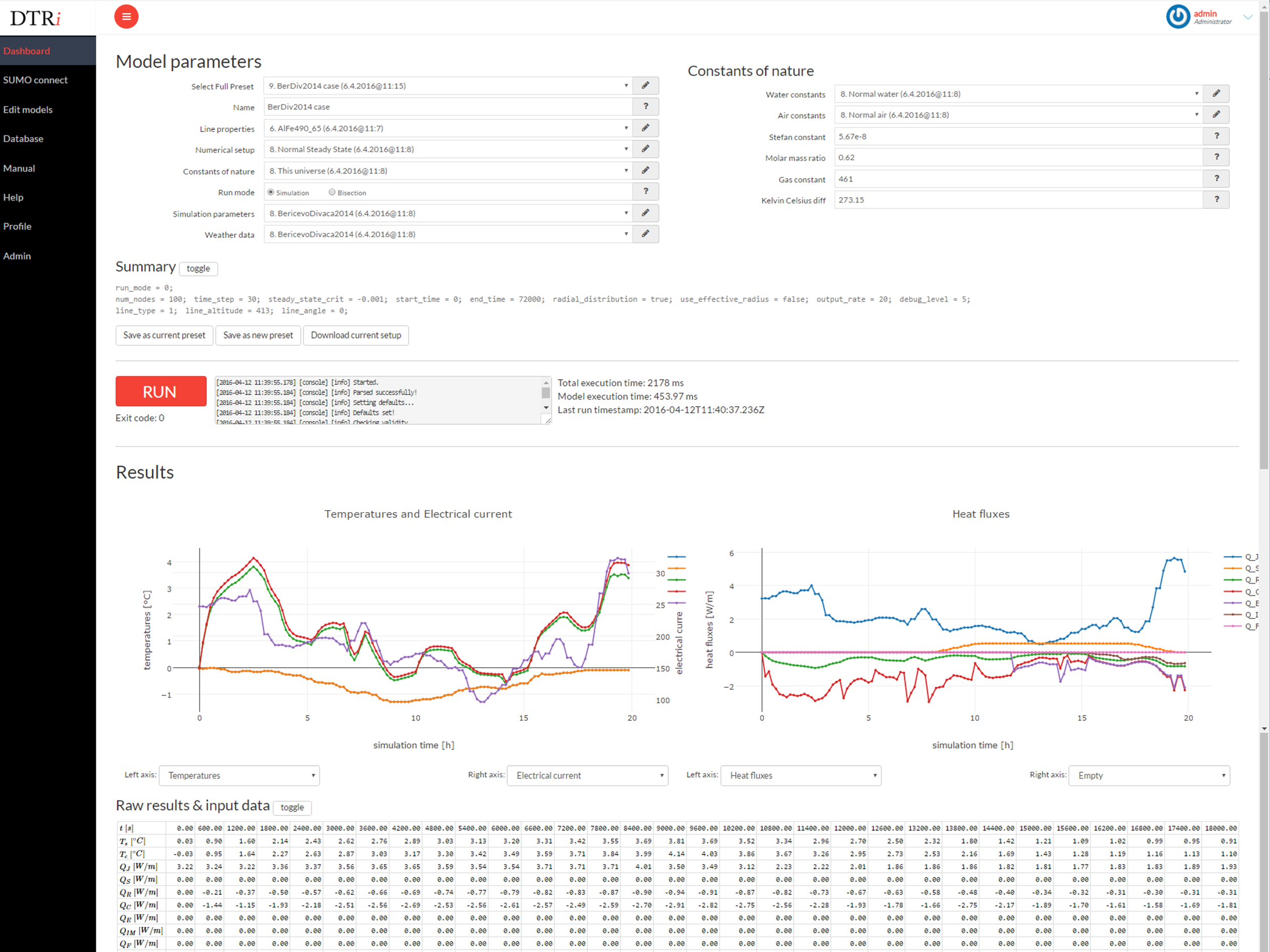Click the edit icon for Line properties
1270x952 pixels.
click(645, 128)
